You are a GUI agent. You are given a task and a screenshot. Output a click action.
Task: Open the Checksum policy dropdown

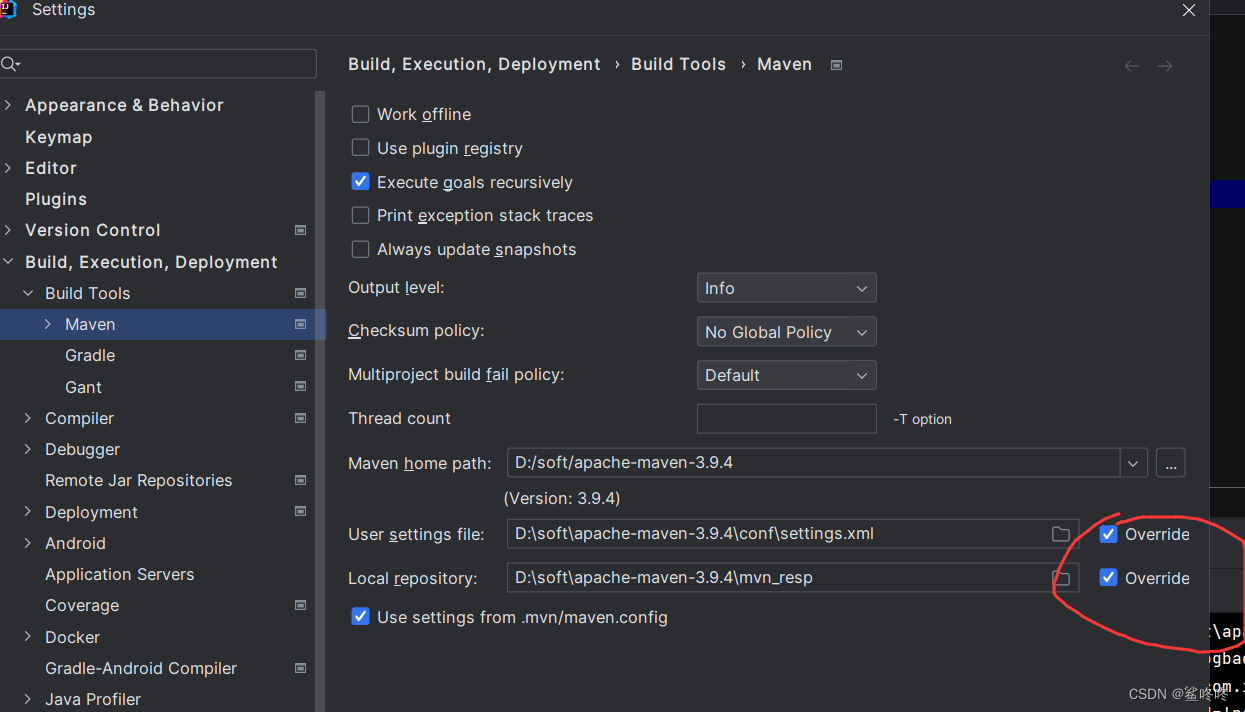coord(786,331)
